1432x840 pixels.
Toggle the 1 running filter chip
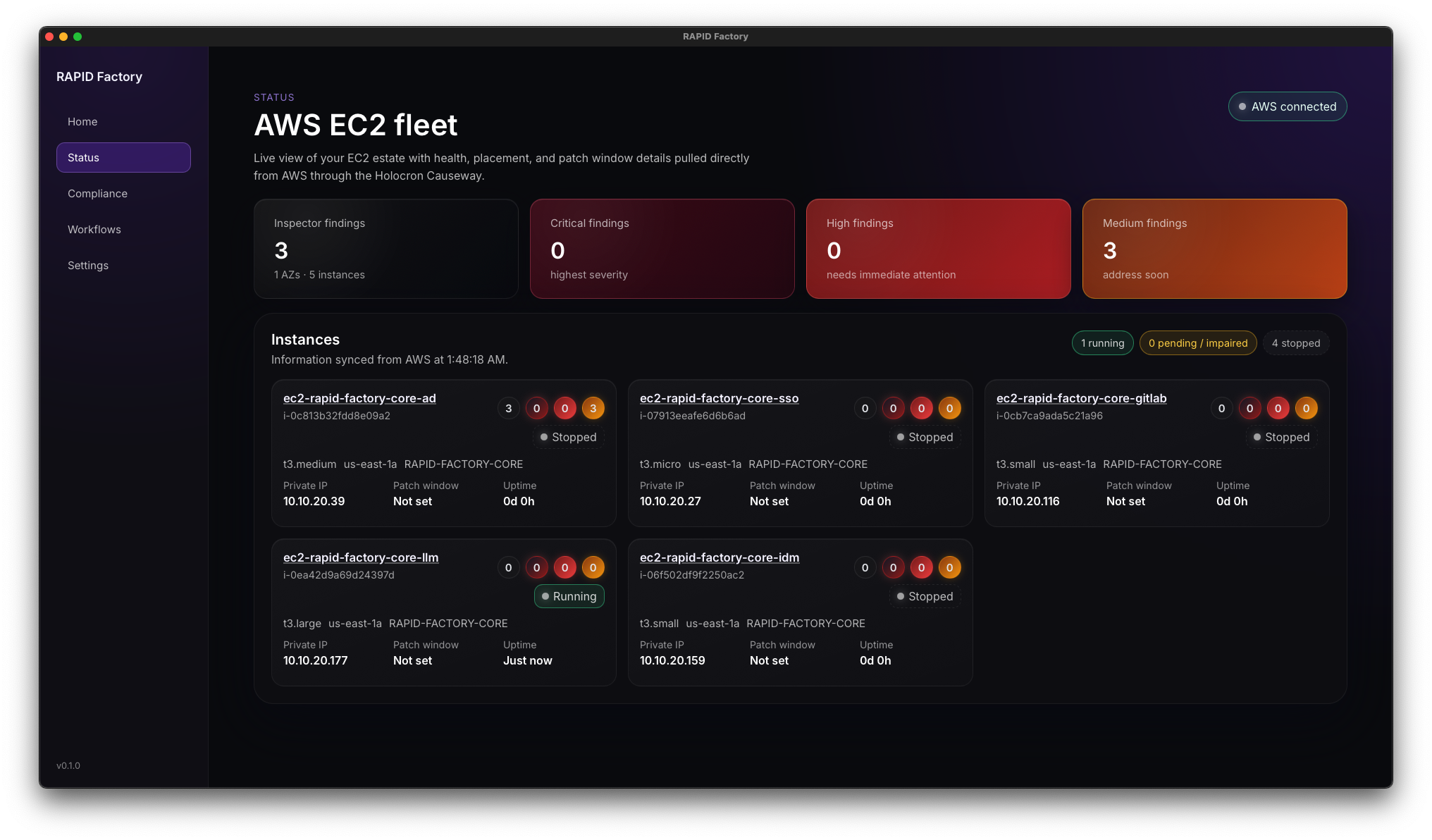tap(1102, 343)
